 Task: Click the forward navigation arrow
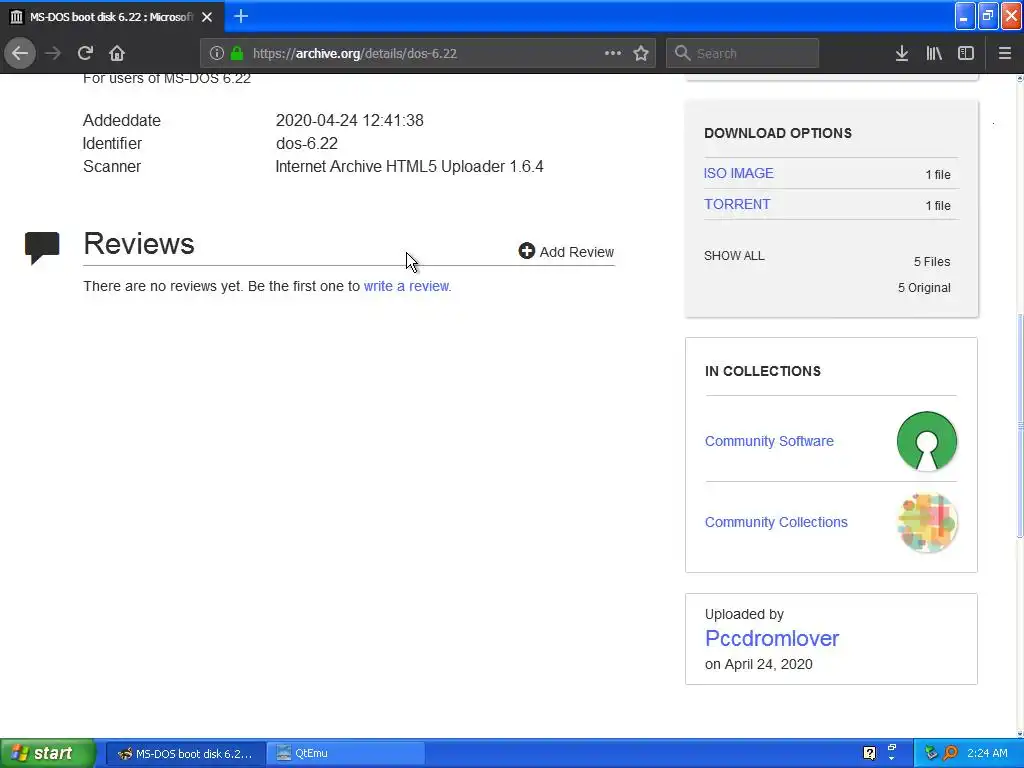tap(53, 53)
